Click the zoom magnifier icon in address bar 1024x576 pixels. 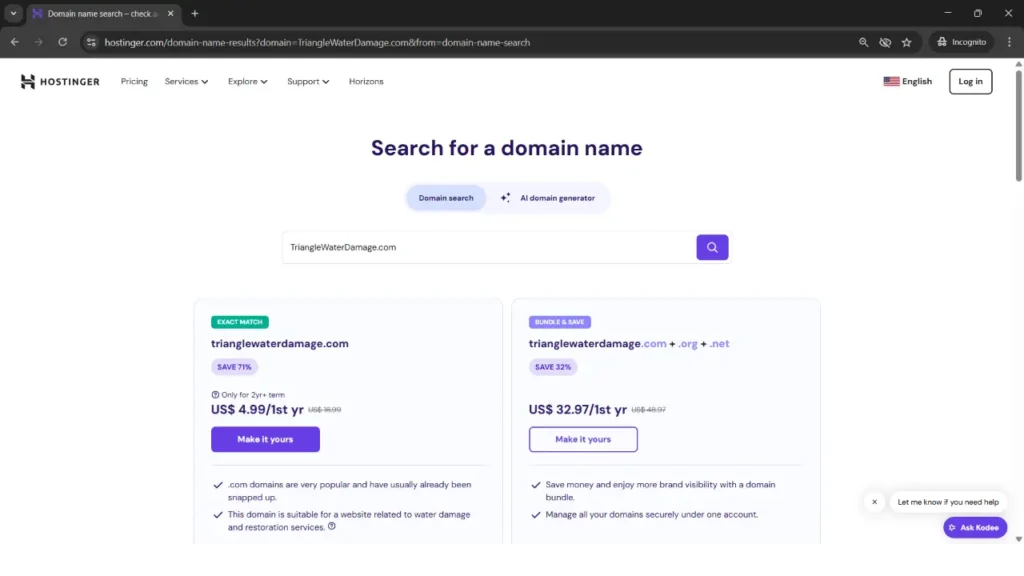pyautogui.click(x=863, y=42)
